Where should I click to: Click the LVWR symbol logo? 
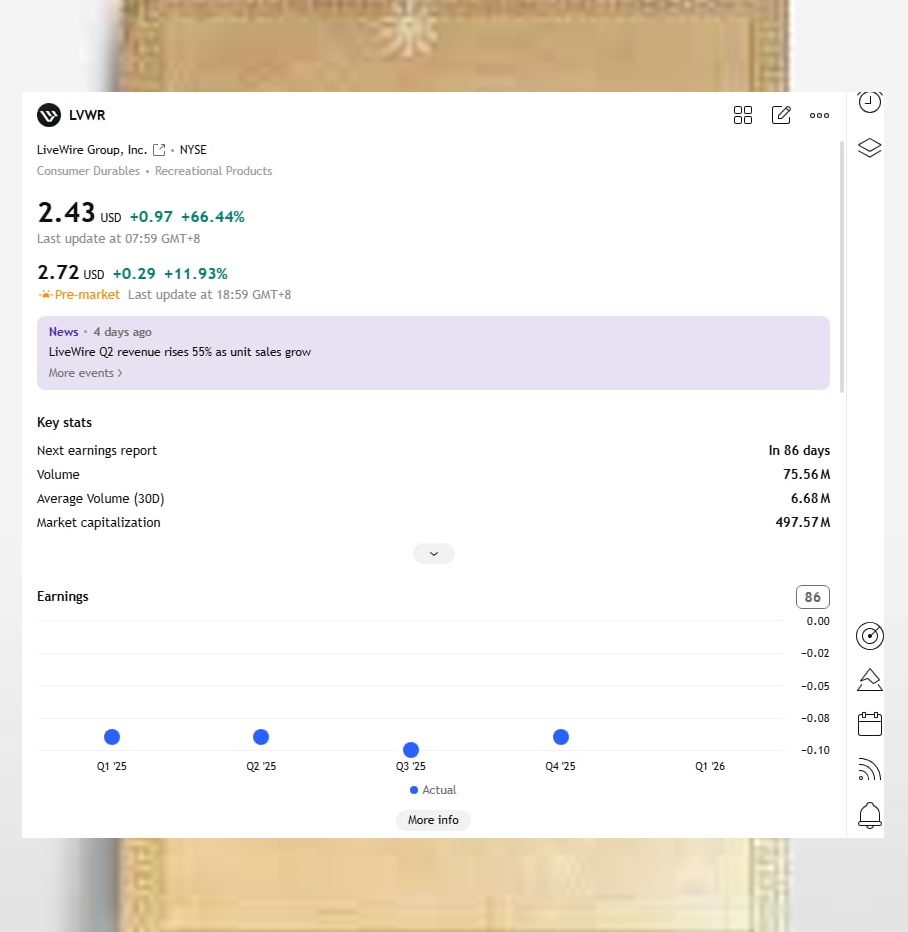49,115
